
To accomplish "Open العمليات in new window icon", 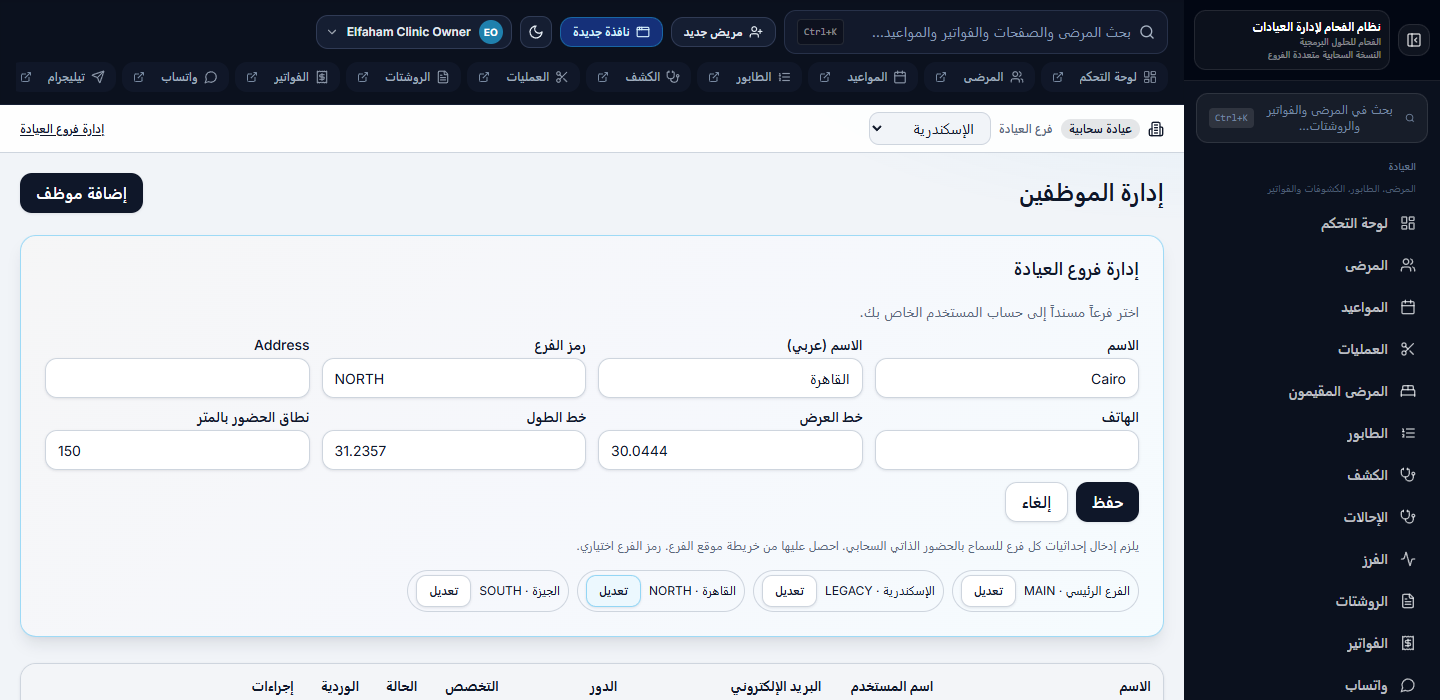I will click(x=484, y=77).
